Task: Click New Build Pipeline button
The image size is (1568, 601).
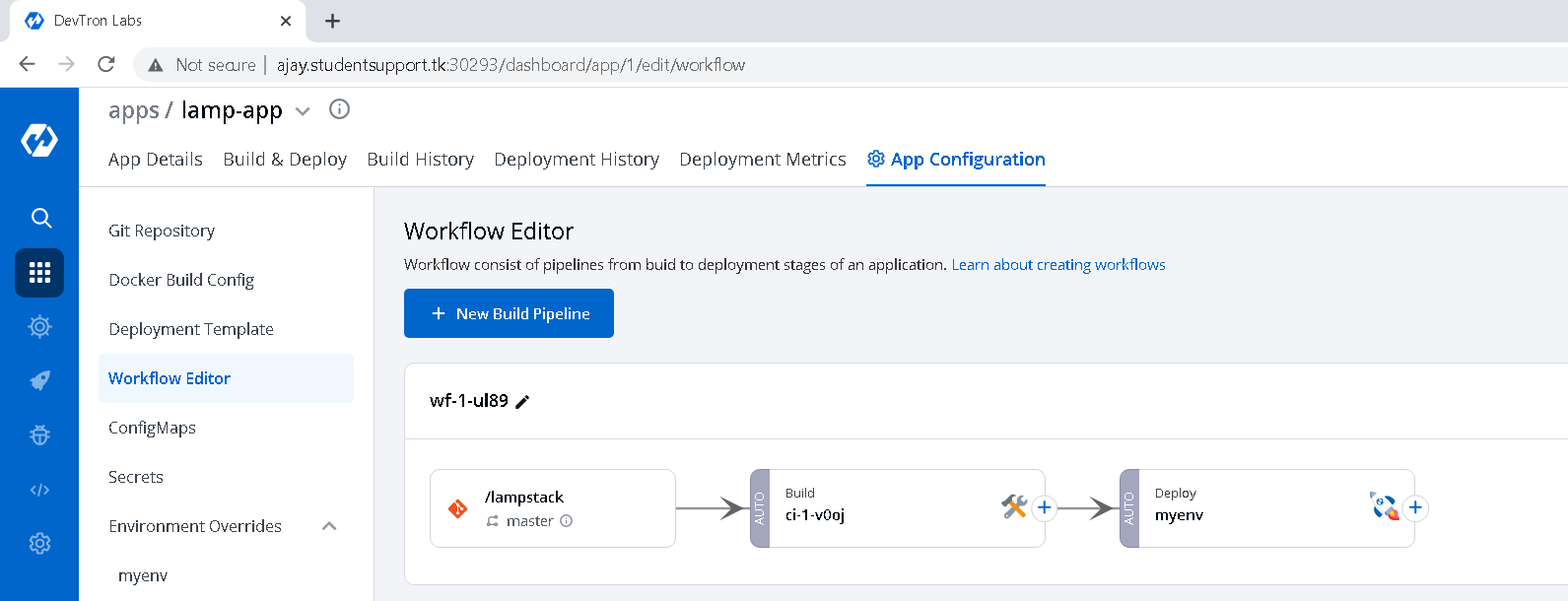Action: pyautogui.click(x=509, y=313)
